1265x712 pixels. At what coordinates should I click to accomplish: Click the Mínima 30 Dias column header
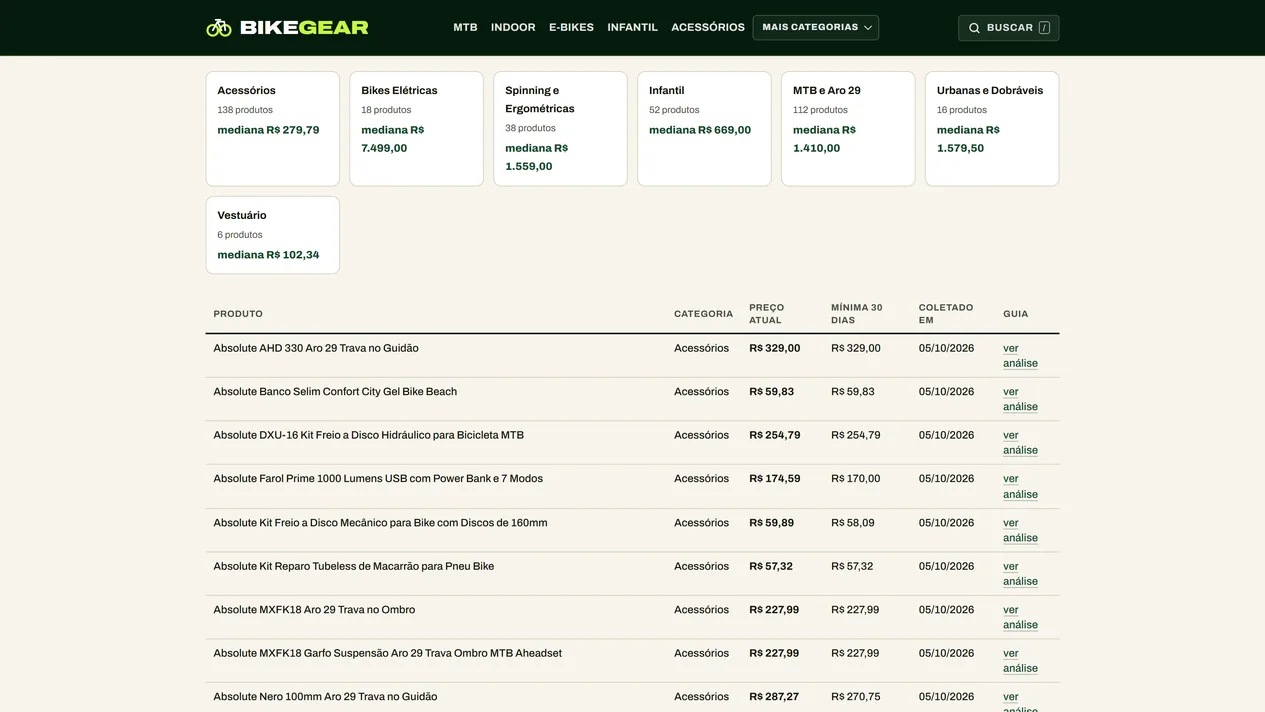pos(857,314)
